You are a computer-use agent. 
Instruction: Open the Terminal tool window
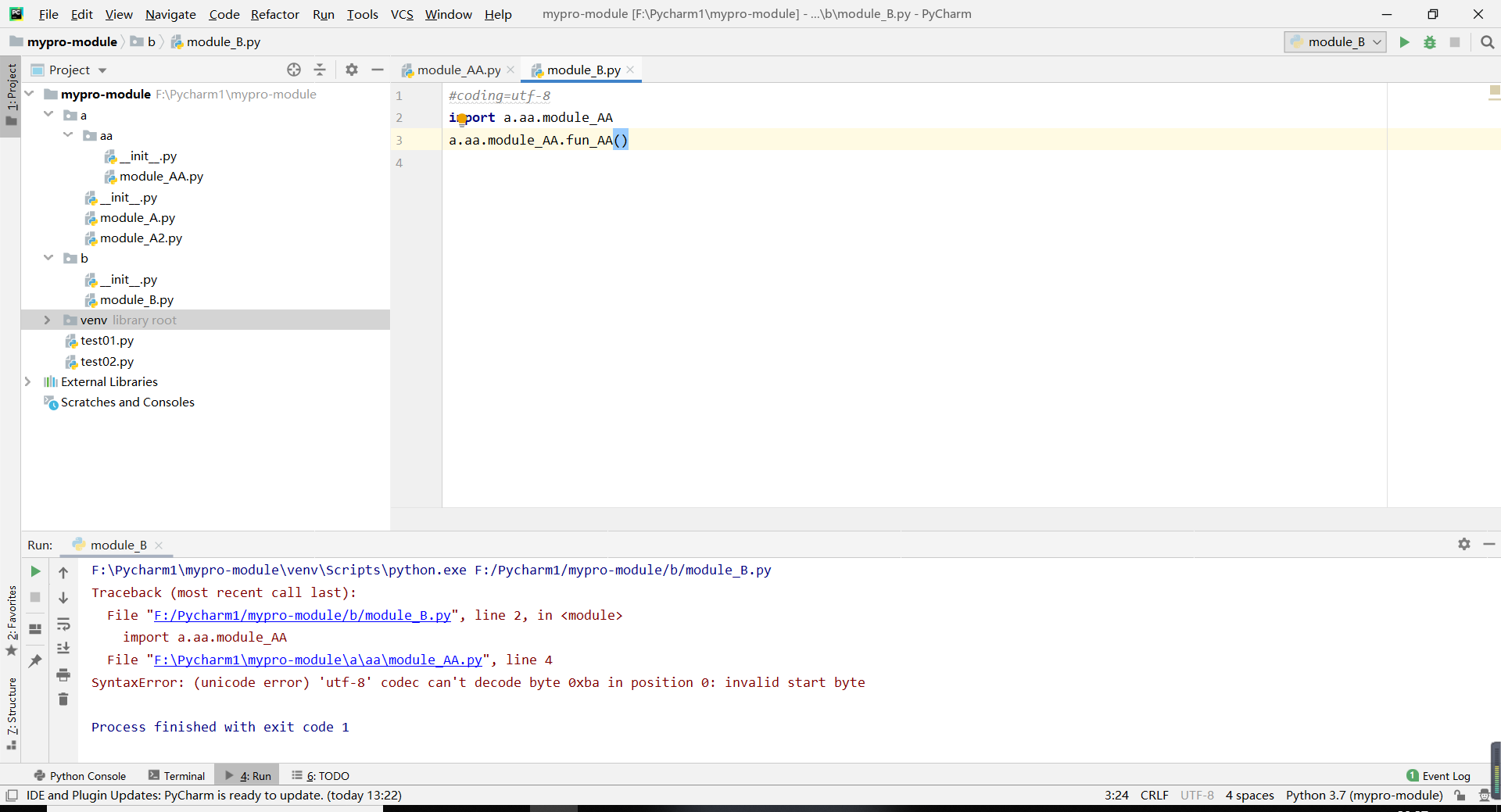[x=177, y=776]
